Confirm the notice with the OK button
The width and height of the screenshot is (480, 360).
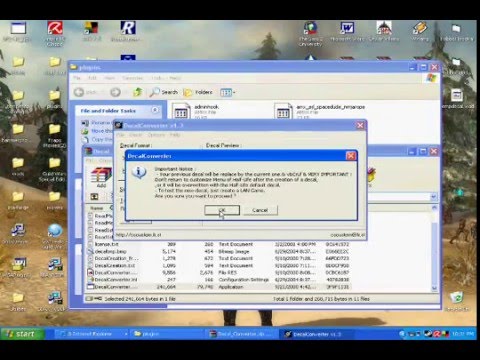pyautogui.click(x=222, y=210)
